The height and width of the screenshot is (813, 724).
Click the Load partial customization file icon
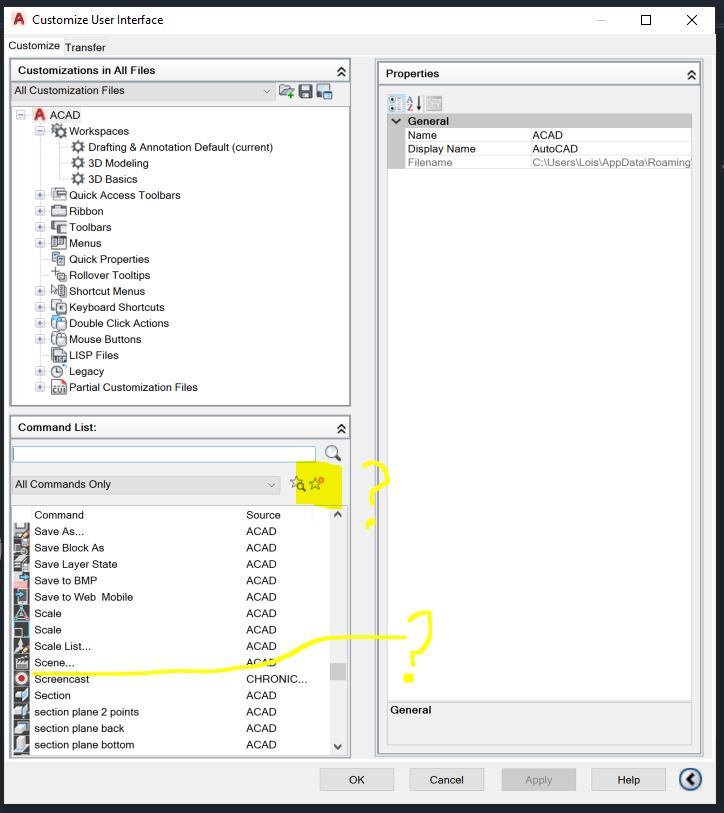tap(286, 91)
